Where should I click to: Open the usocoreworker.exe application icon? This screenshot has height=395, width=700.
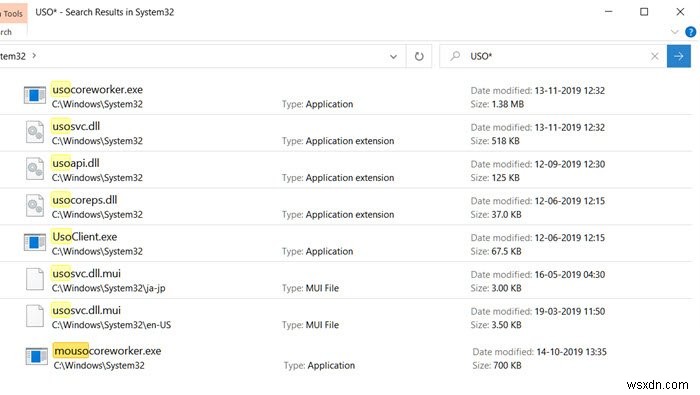35,95
